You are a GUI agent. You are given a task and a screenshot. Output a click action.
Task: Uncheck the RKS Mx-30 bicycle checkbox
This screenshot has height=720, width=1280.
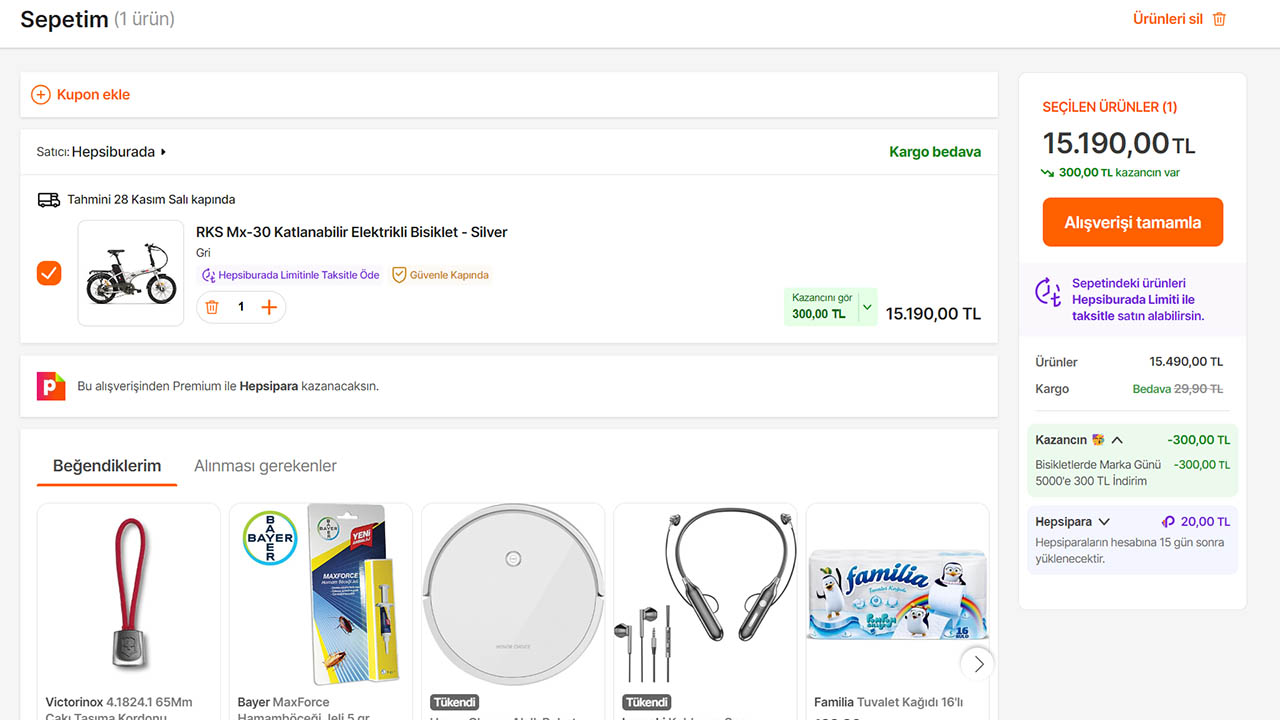pos(49,273)
